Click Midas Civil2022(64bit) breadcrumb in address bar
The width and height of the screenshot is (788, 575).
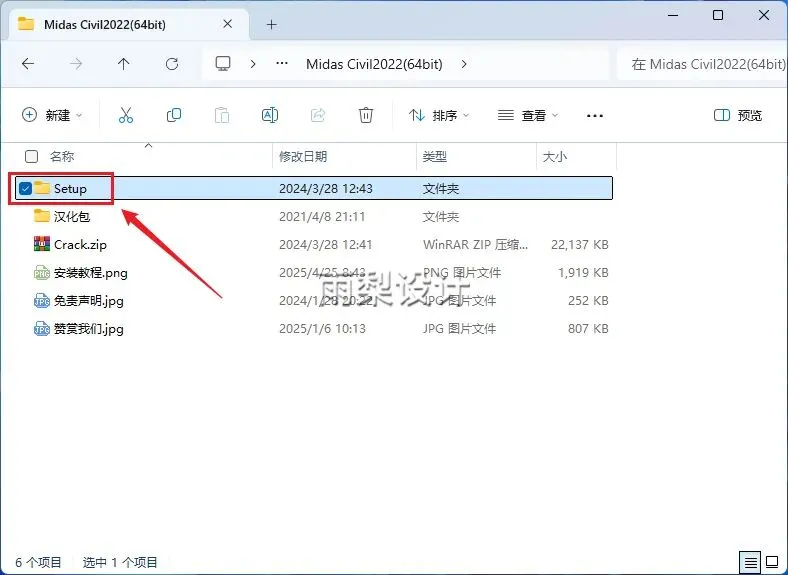[x=374, y=64]
